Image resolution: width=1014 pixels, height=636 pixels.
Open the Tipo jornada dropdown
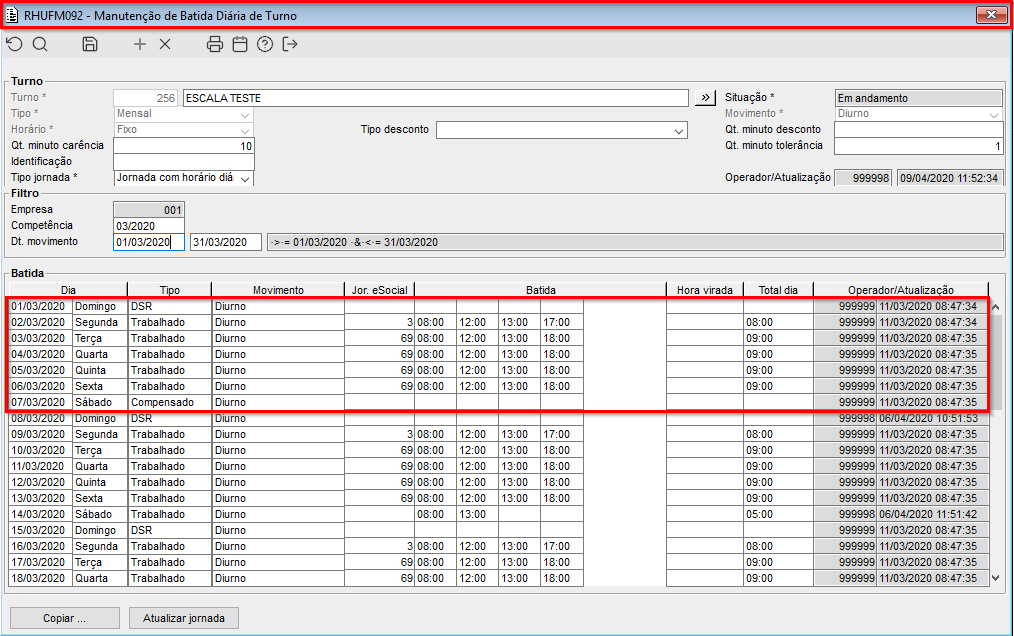[x=245, y=178]
